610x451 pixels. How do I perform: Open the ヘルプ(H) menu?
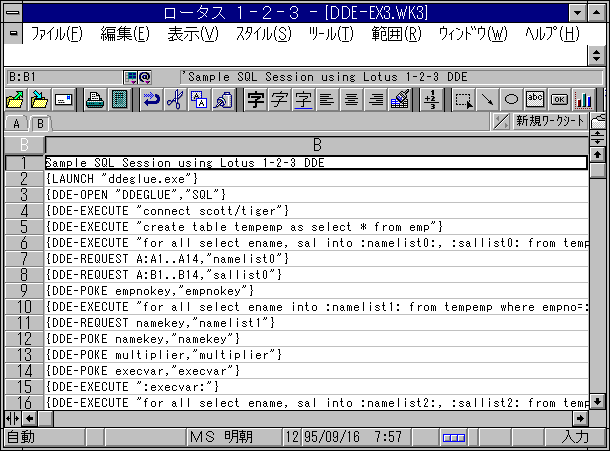click(552, 34)
